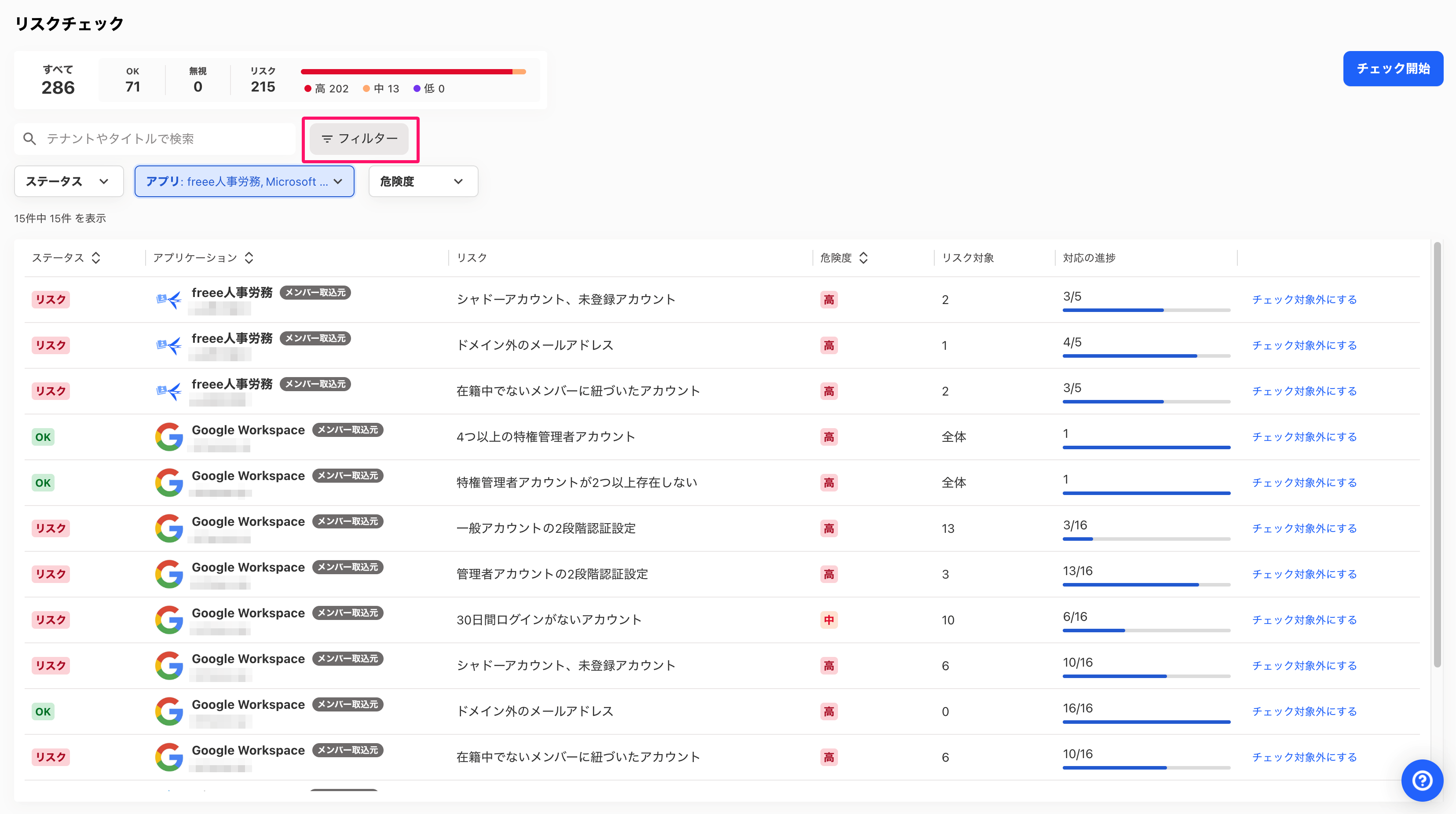Viewport: 1456px width, 814px height.
Task: Click risk text 管理者アカウントの2段階認証設定
Action: 552,574
